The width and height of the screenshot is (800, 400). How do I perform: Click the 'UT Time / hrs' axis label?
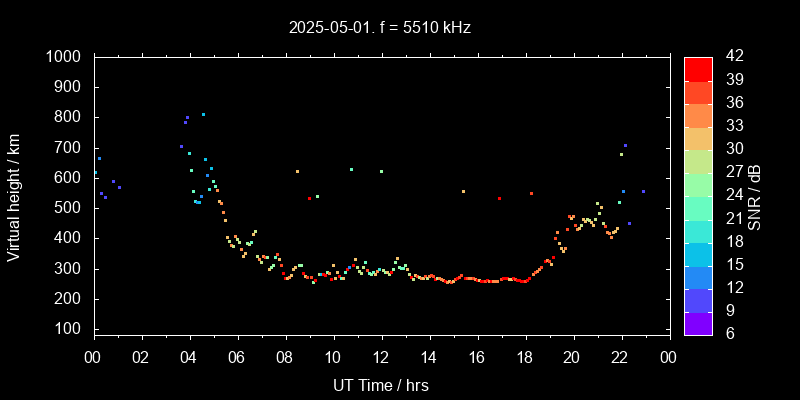coord(381,384)
